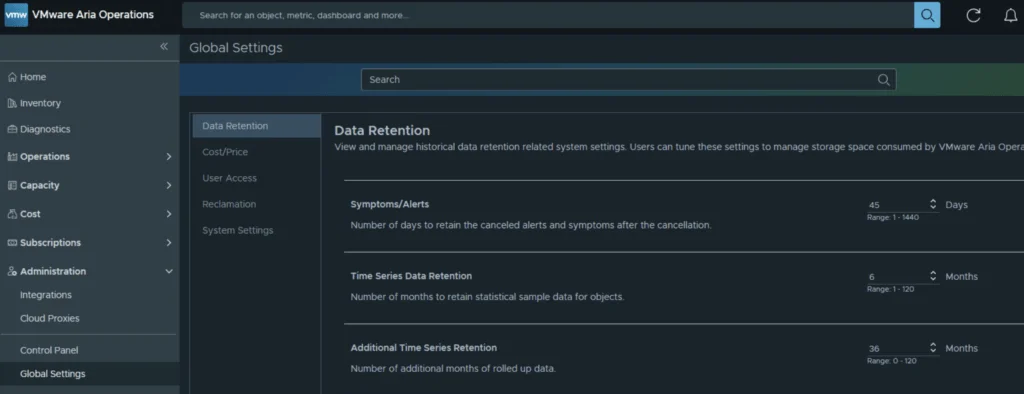Click the Home house icon
Viewport: 1024px width, 394px height.
[x=12, y=77]
